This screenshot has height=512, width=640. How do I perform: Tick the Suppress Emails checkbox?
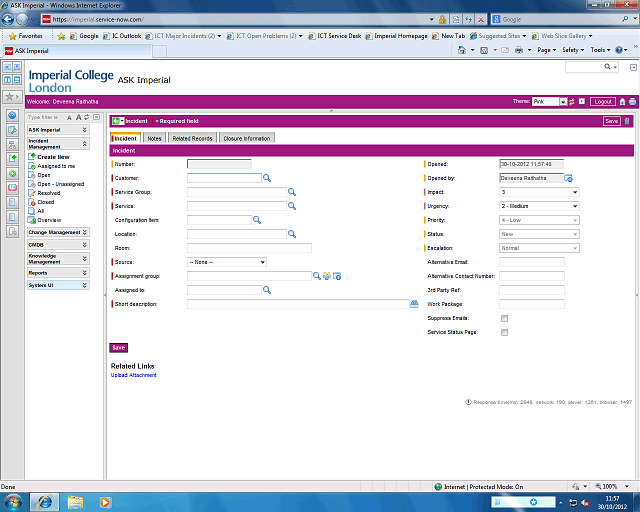pos(504,317)
